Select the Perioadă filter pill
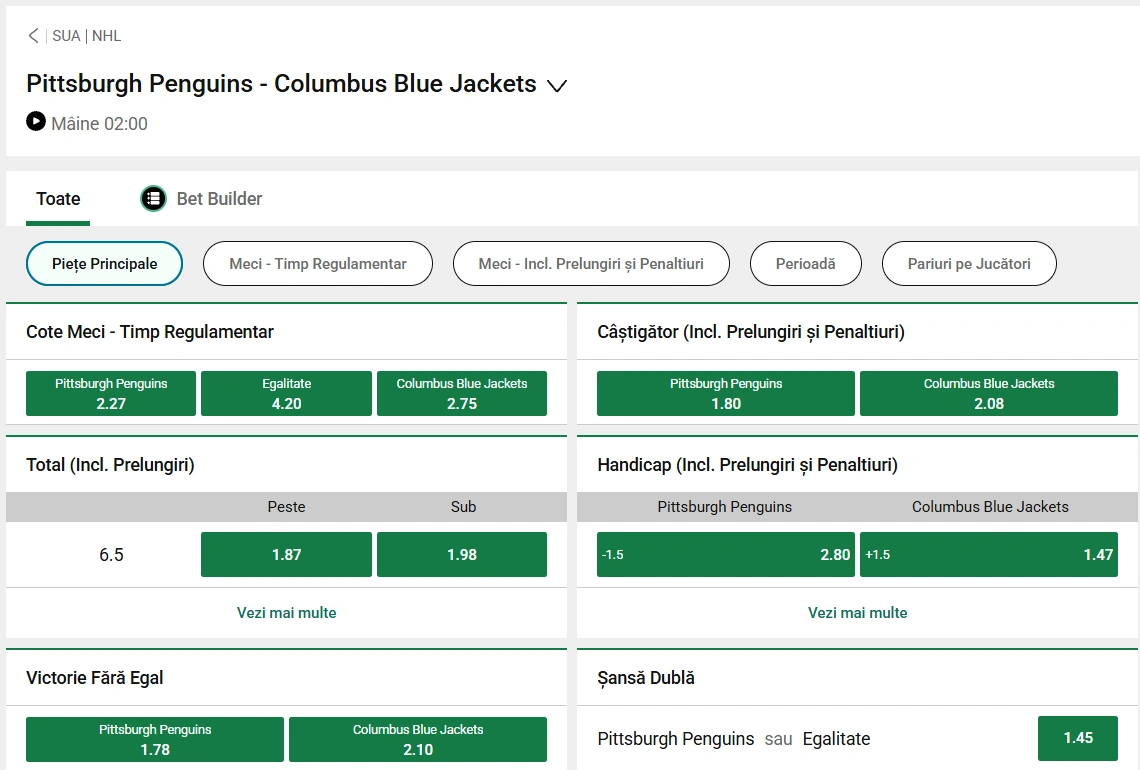Screen dimensions: 1140x770 [x=805, y=264]
